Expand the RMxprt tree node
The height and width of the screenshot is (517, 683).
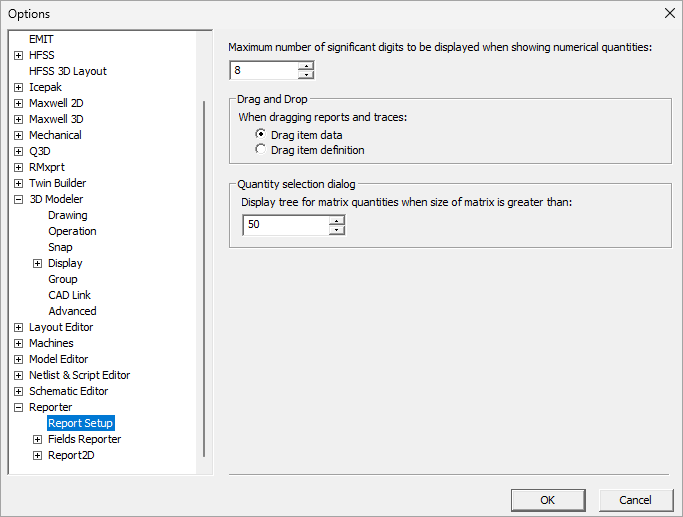18,167
